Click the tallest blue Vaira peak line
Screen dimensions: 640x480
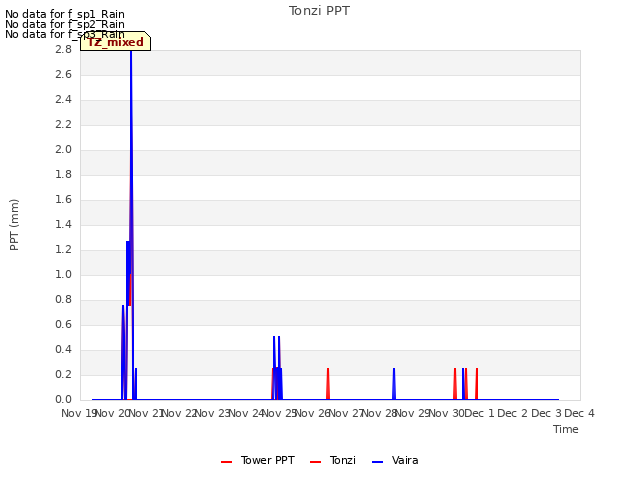[x=131, y=163]
